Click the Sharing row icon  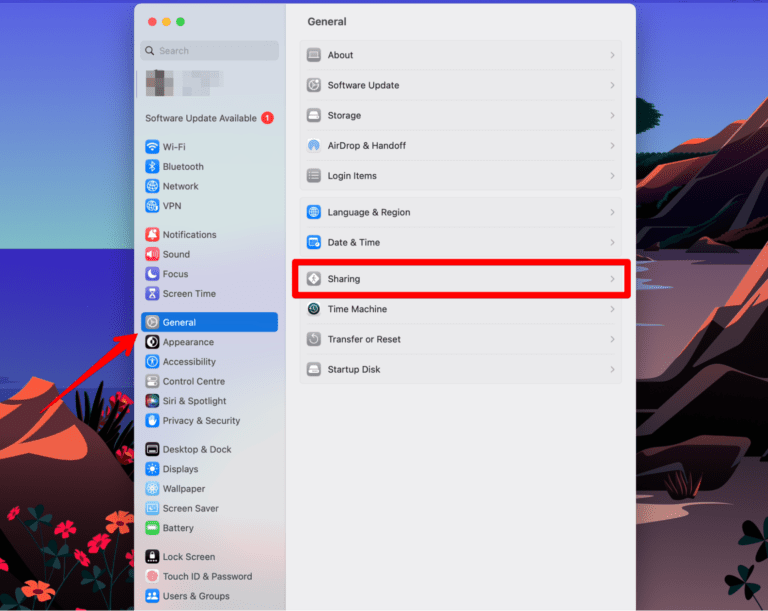click(313, 279)
